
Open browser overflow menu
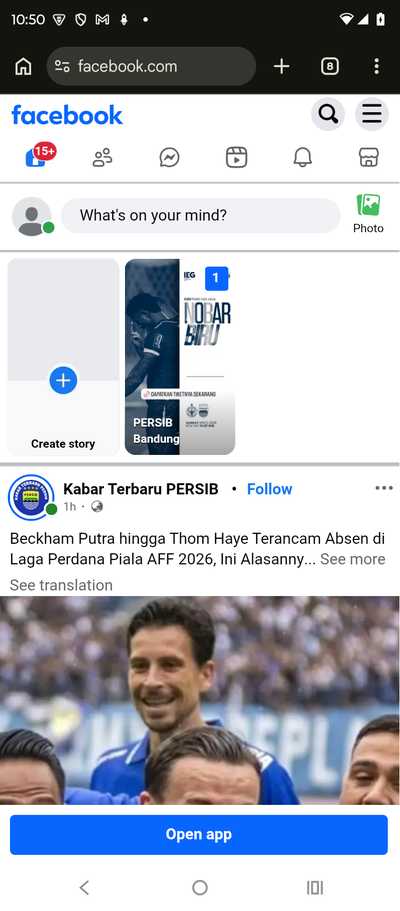click(377, 66)
